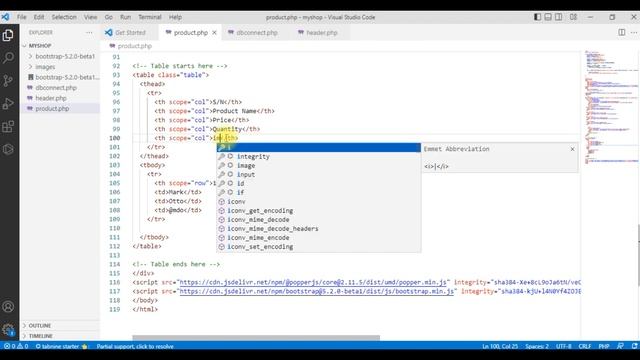
Task: Open Go menu
Action: pos(109,17)
